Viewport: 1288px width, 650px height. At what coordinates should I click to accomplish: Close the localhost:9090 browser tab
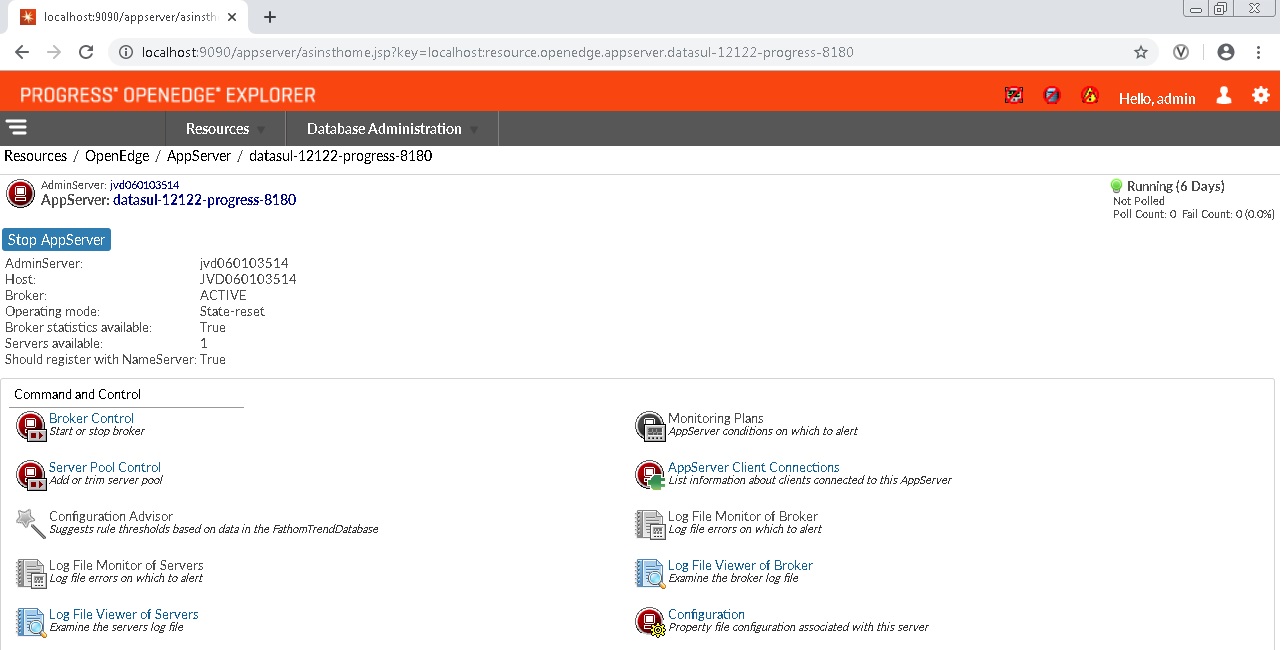[x=234, y=17]
